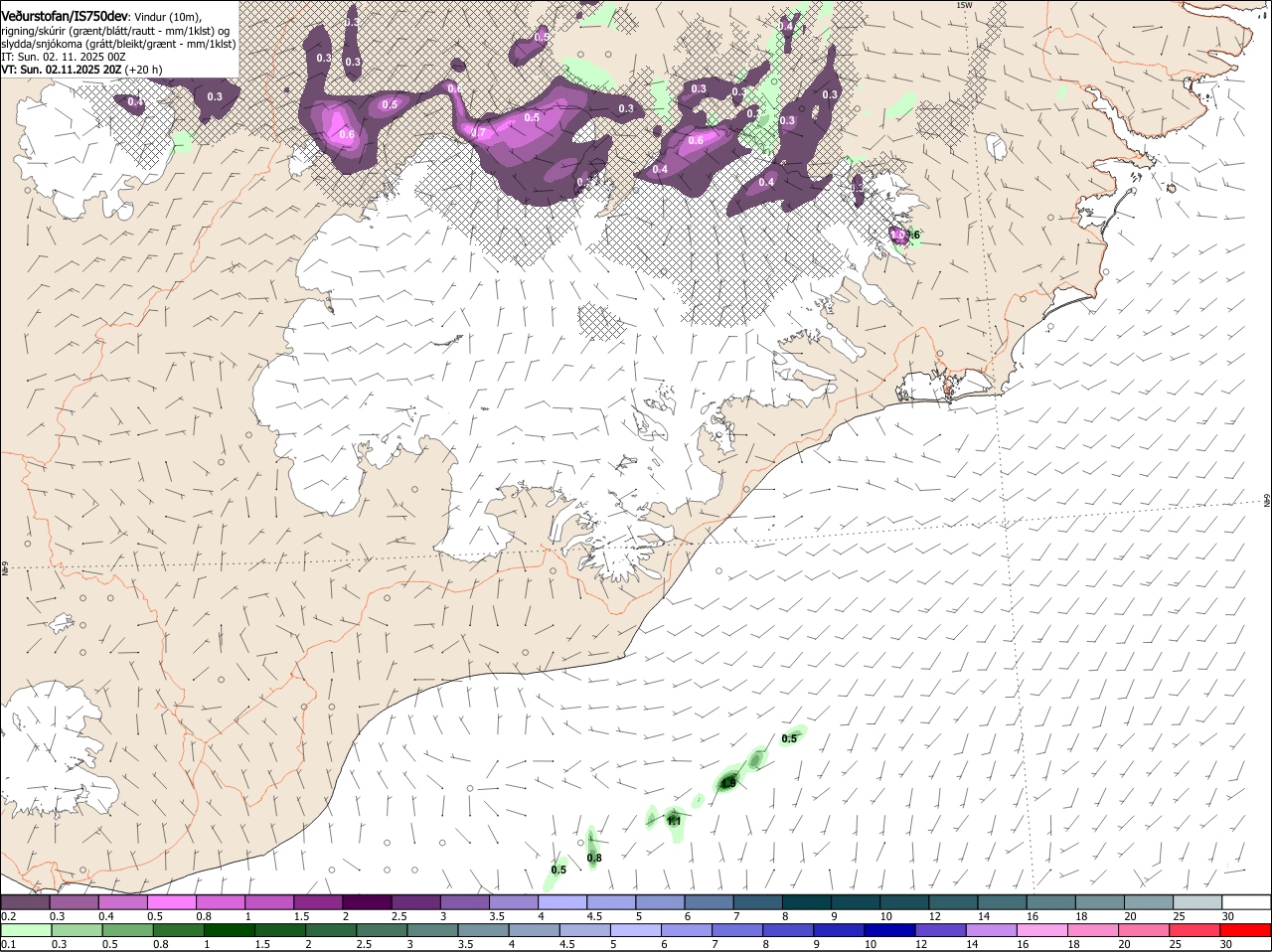
Task: Pick the hot pink 20 swatch in rain legend
Action: (x=1145, y=930)
